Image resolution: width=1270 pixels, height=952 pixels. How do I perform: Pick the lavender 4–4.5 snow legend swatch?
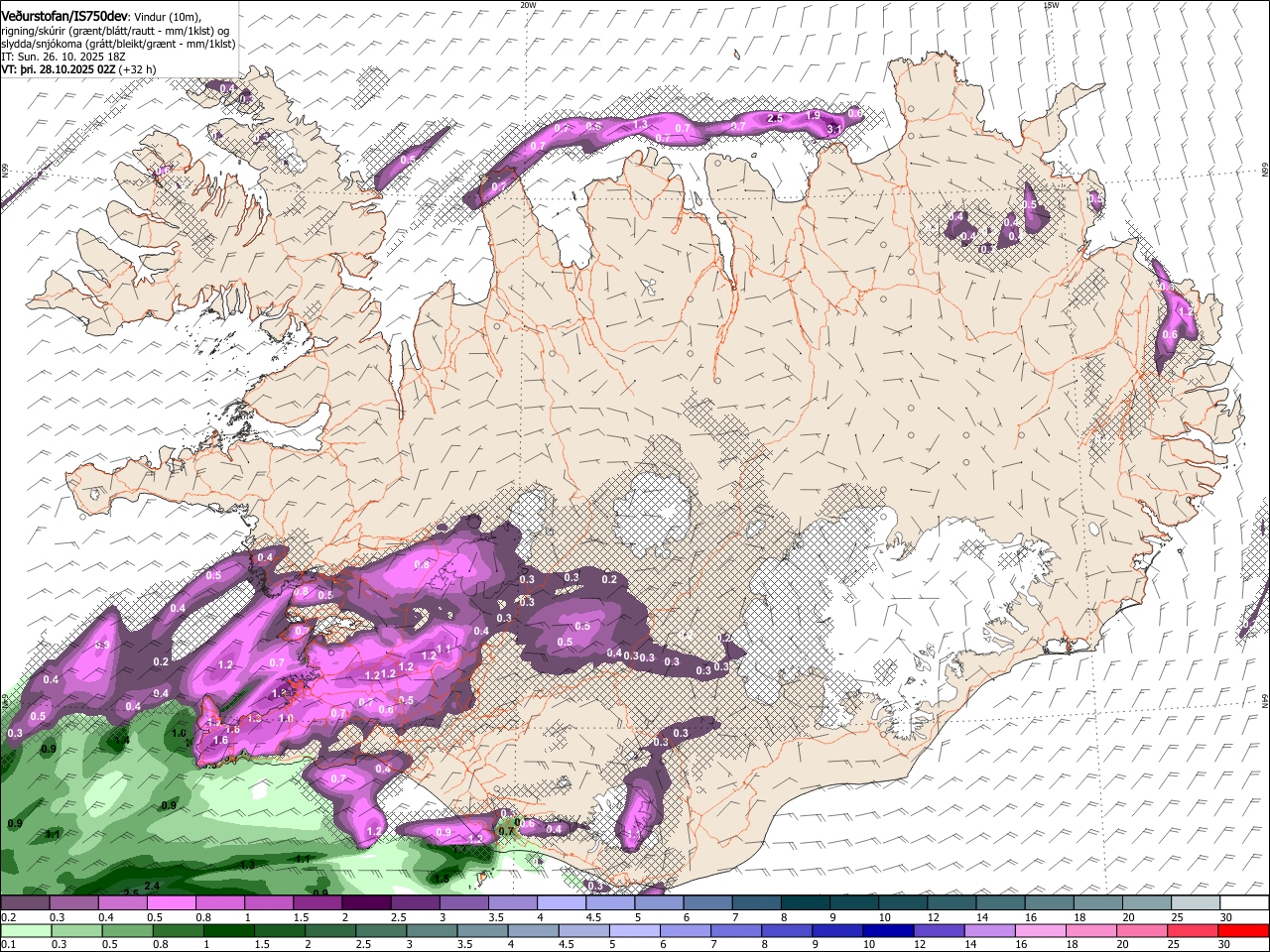[x=562, y=903]
